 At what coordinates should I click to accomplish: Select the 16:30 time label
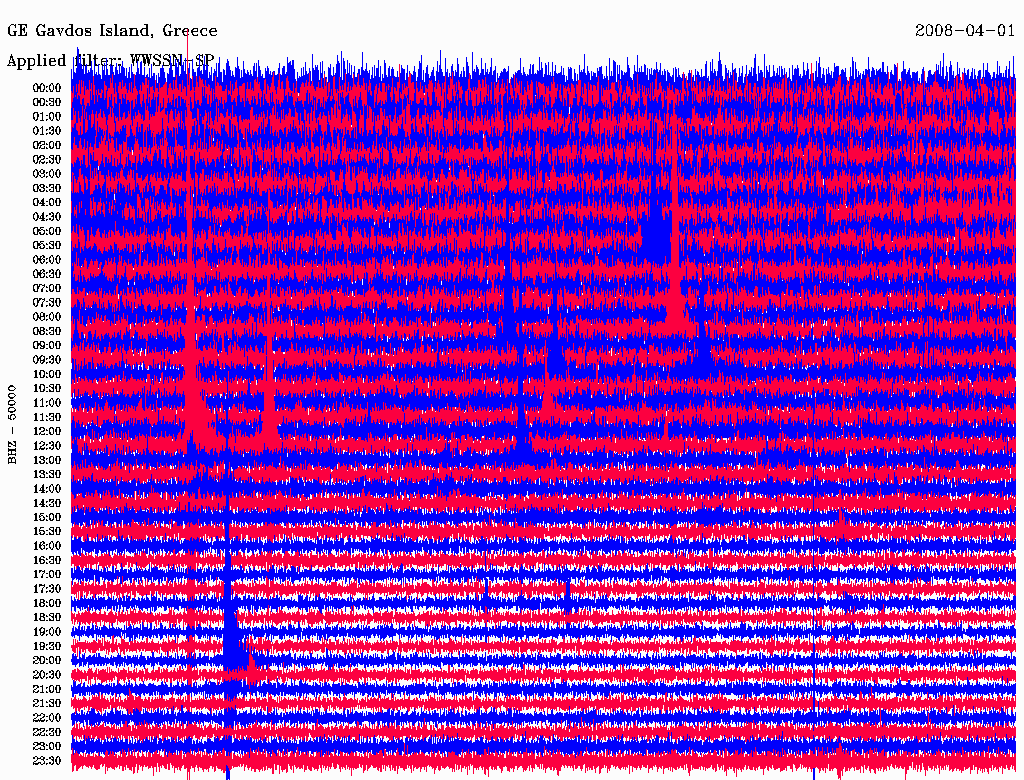coord(47,561)
